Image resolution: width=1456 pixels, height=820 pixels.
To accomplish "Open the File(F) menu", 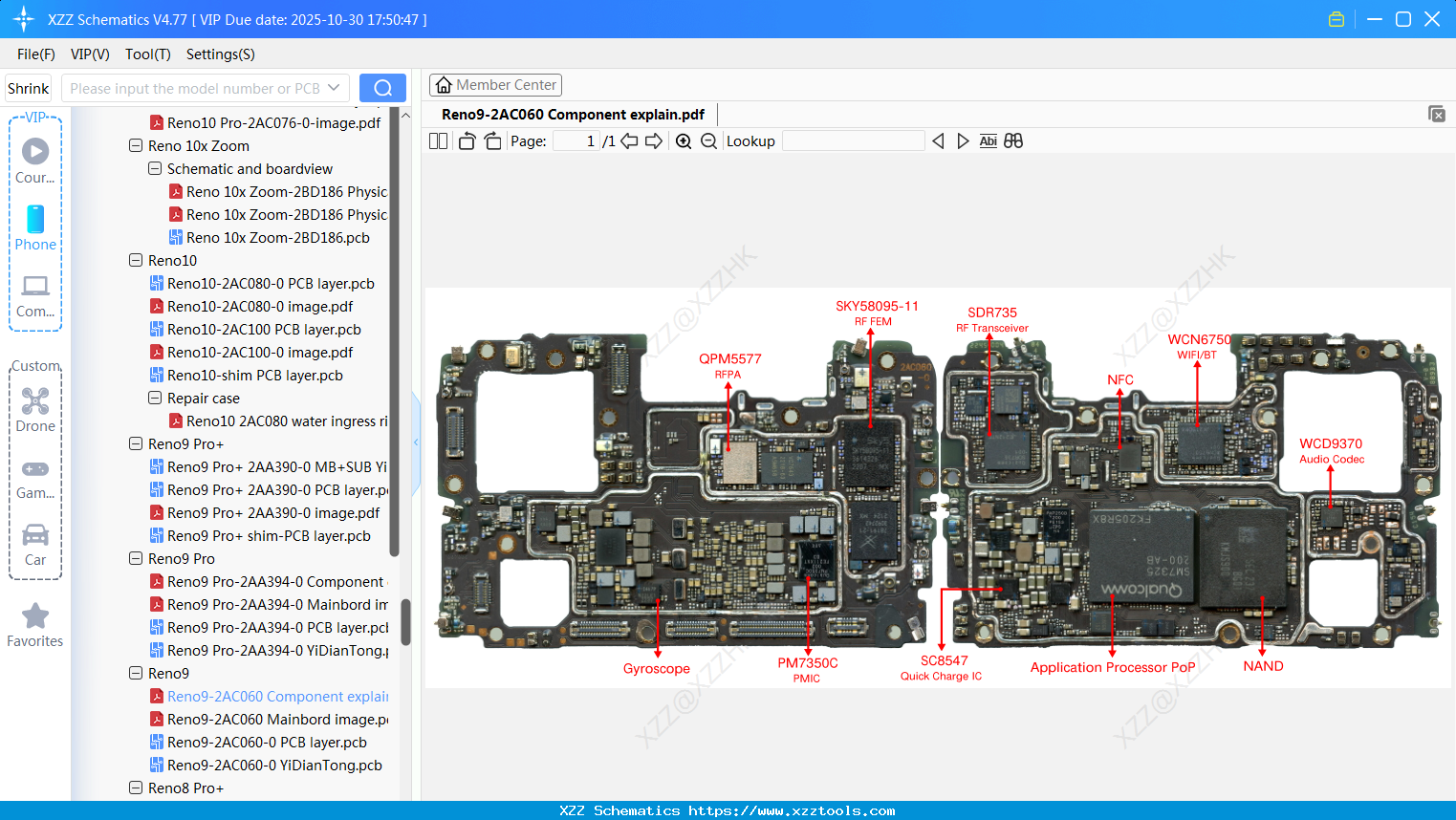I will pos(36,54).
